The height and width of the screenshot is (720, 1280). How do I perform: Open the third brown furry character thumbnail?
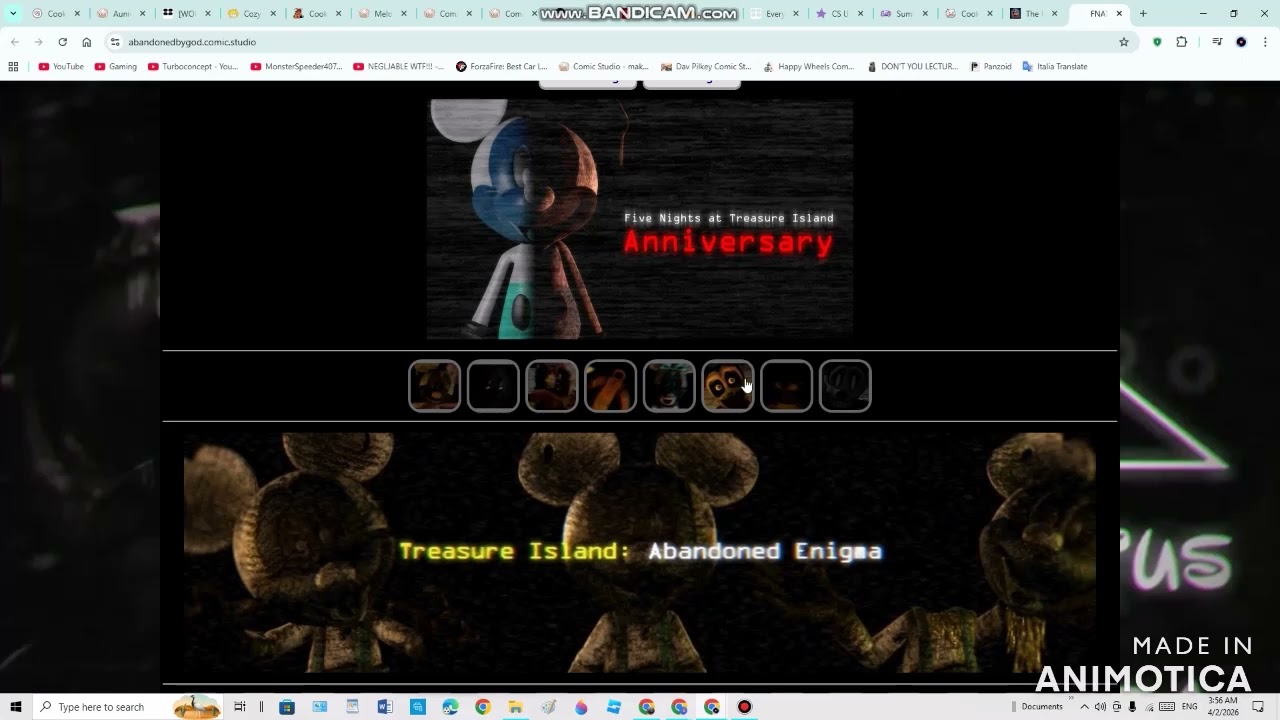pos(552,386)
